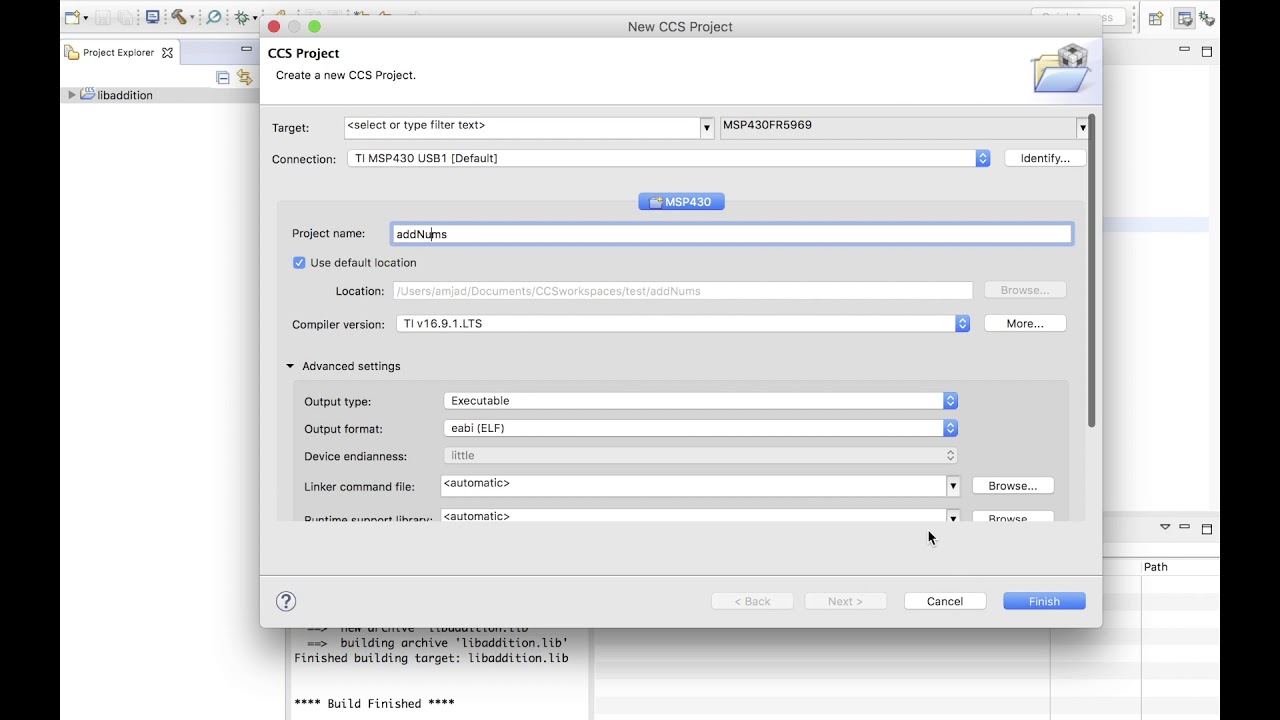
Task: Open the Target family filter dropdown arrow
Action: pos(707,128)
